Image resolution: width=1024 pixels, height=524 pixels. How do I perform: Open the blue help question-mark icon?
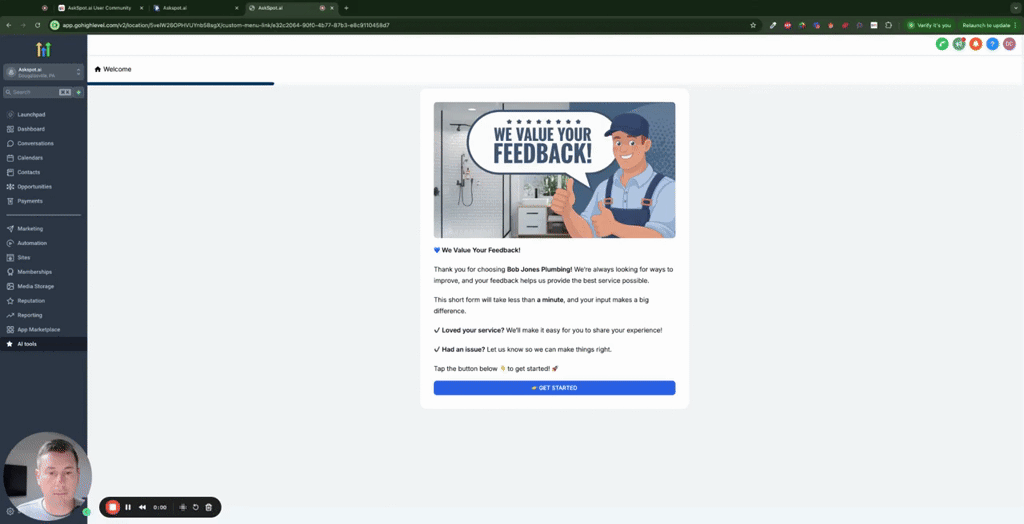click(993, 44)
